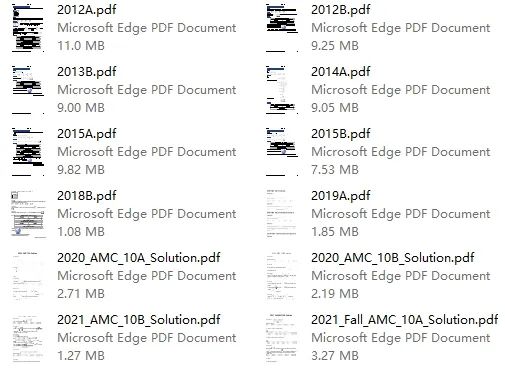
Task: Click the 2014A.pdf file name text
Action: point(341,72)
